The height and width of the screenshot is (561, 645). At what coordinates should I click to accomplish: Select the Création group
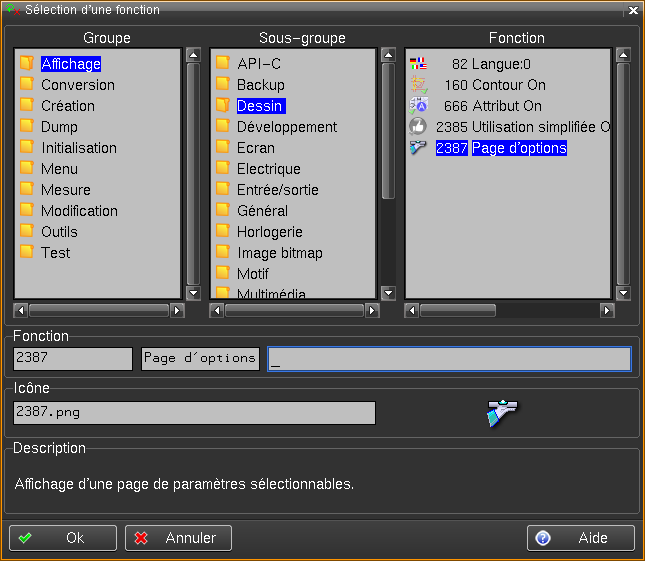tap(68, 106)
